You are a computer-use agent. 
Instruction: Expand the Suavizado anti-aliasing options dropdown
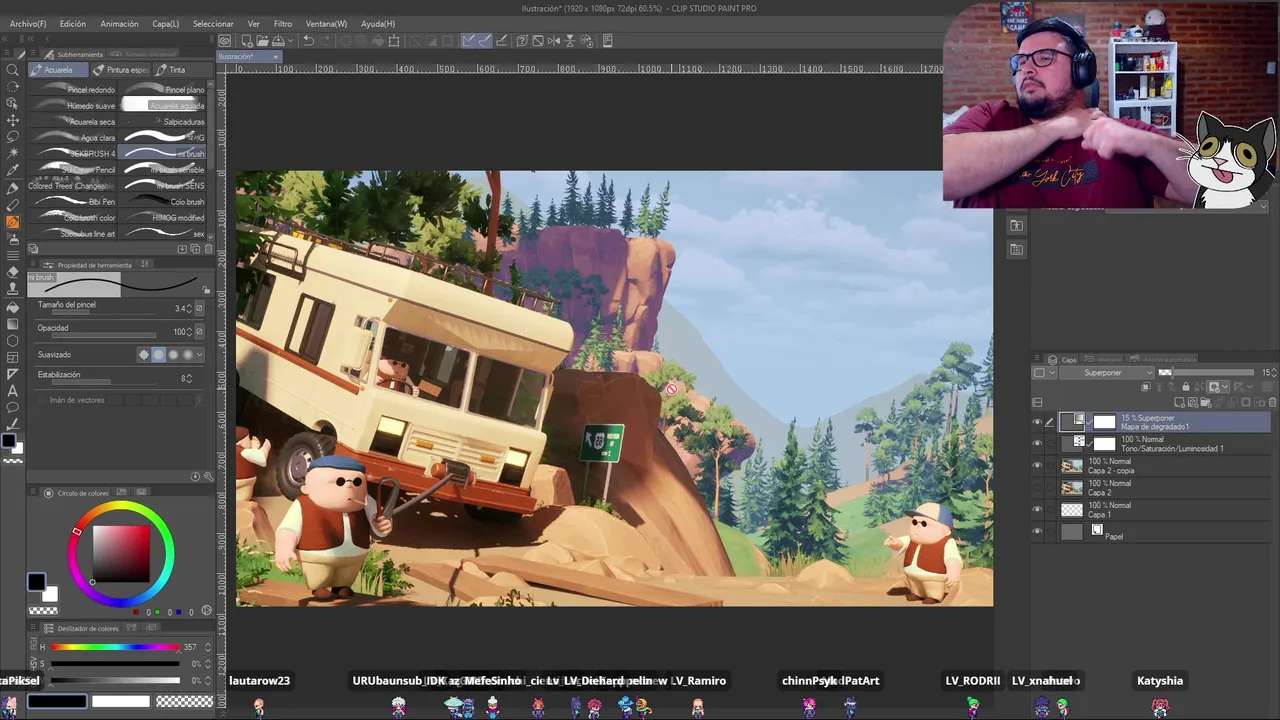tap(199, 355)
